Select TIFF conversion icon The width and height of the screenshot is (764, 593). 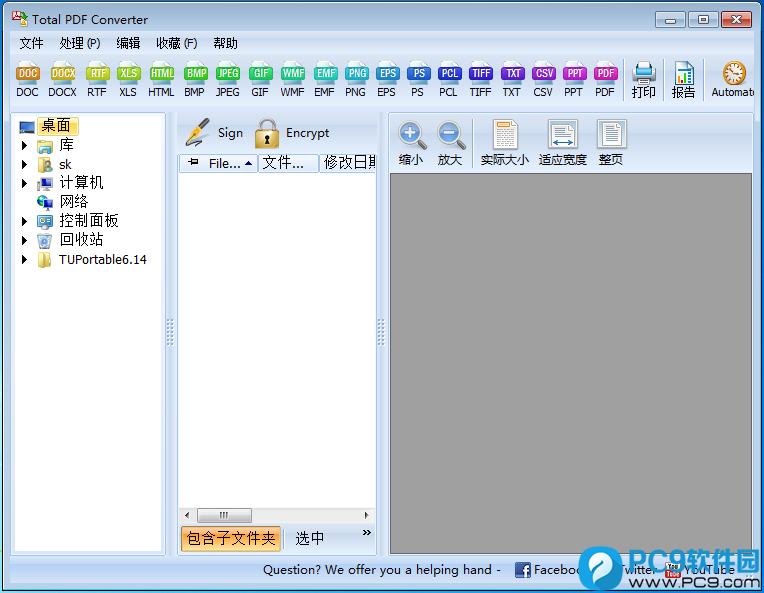tap(480, 79)
